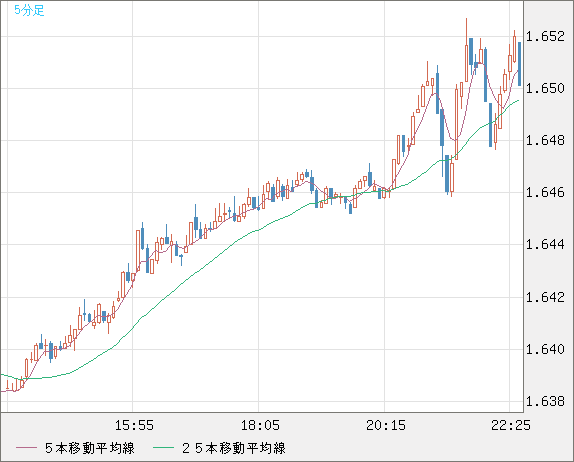
Task: Click the 15:55 time axis label
Action: point(134,425)
